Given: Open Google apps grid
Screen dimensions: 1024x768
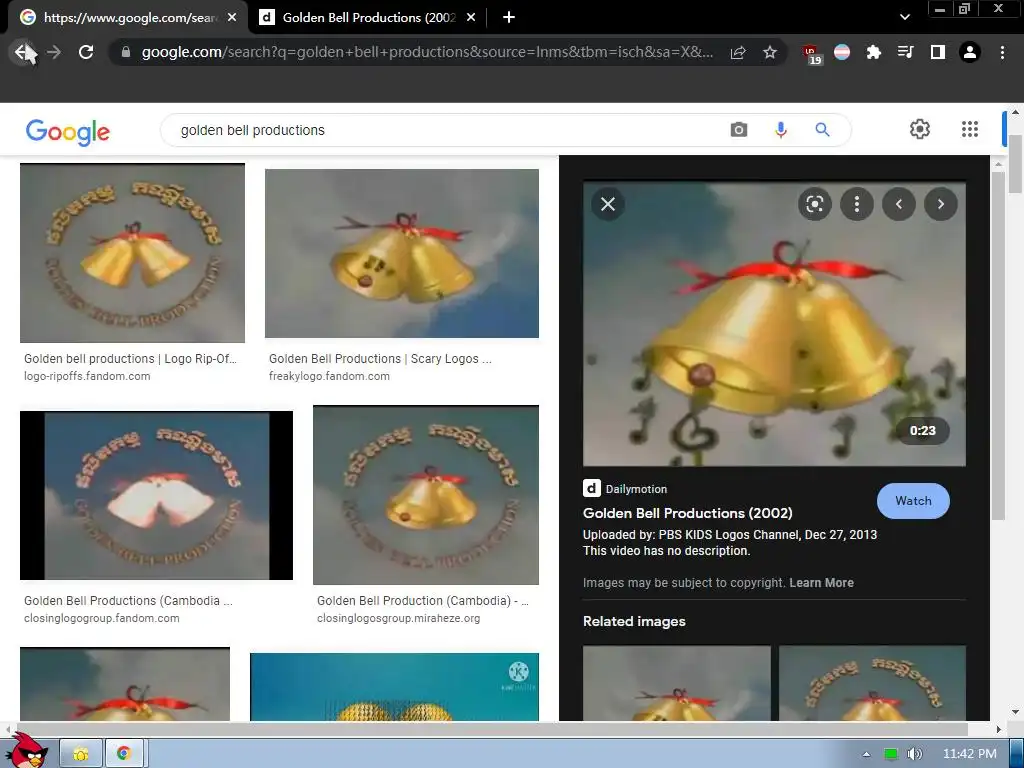Looking at the screenshot, I should [x=970, y=129].
